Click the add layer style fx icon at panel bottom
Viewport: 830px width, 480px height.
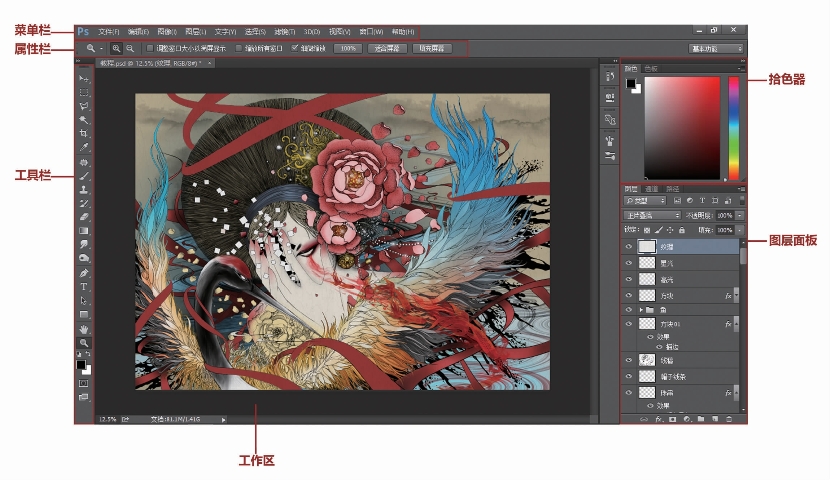[x=658, y=419]
